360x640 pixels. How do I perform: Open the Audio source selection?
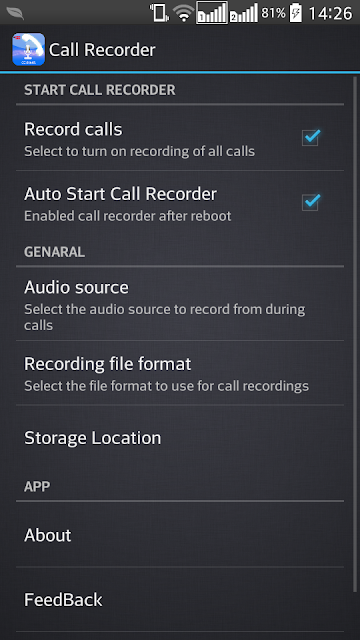click(x=180, y=304)
